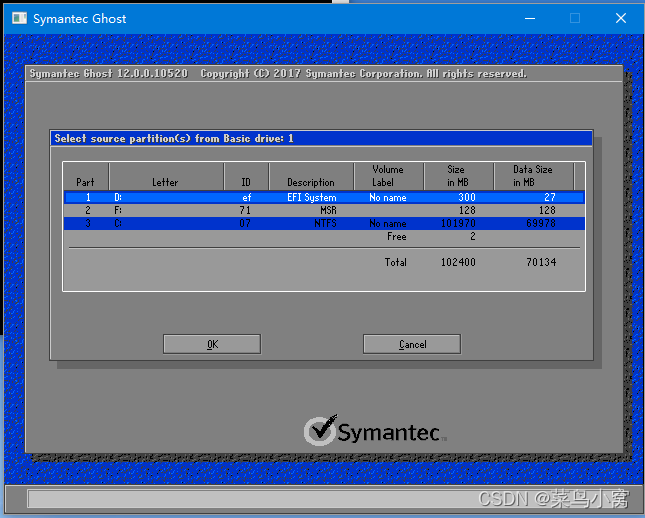This screenshot has width=645, height=518.
Task: Click the Data Size in MB header
Action: 532,176
